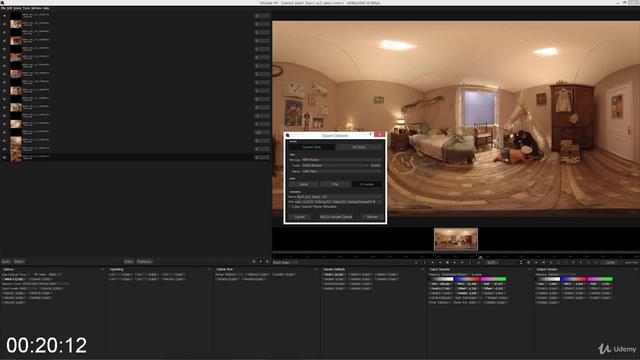Click the white gain gradient in Input Camera
Image resolution: width=640 pixels, height=360 pixels.
click(x=441, y=279)
